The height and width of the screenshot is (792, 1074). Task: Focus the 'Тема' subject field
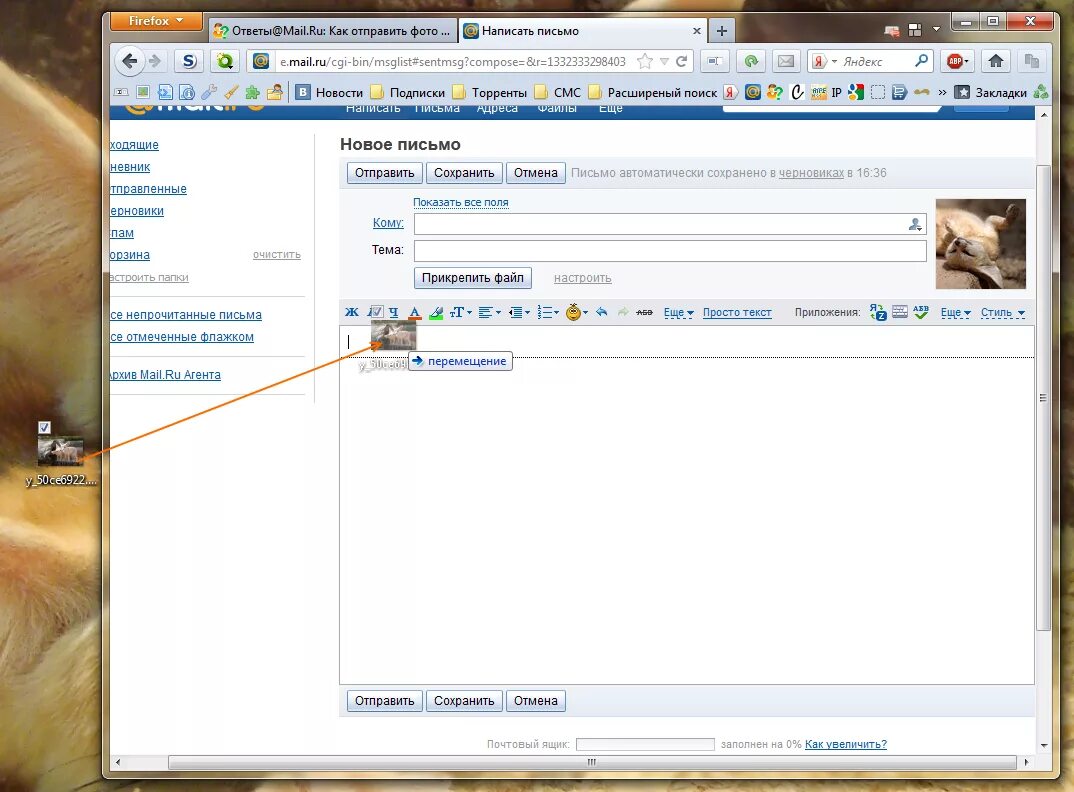670,251
